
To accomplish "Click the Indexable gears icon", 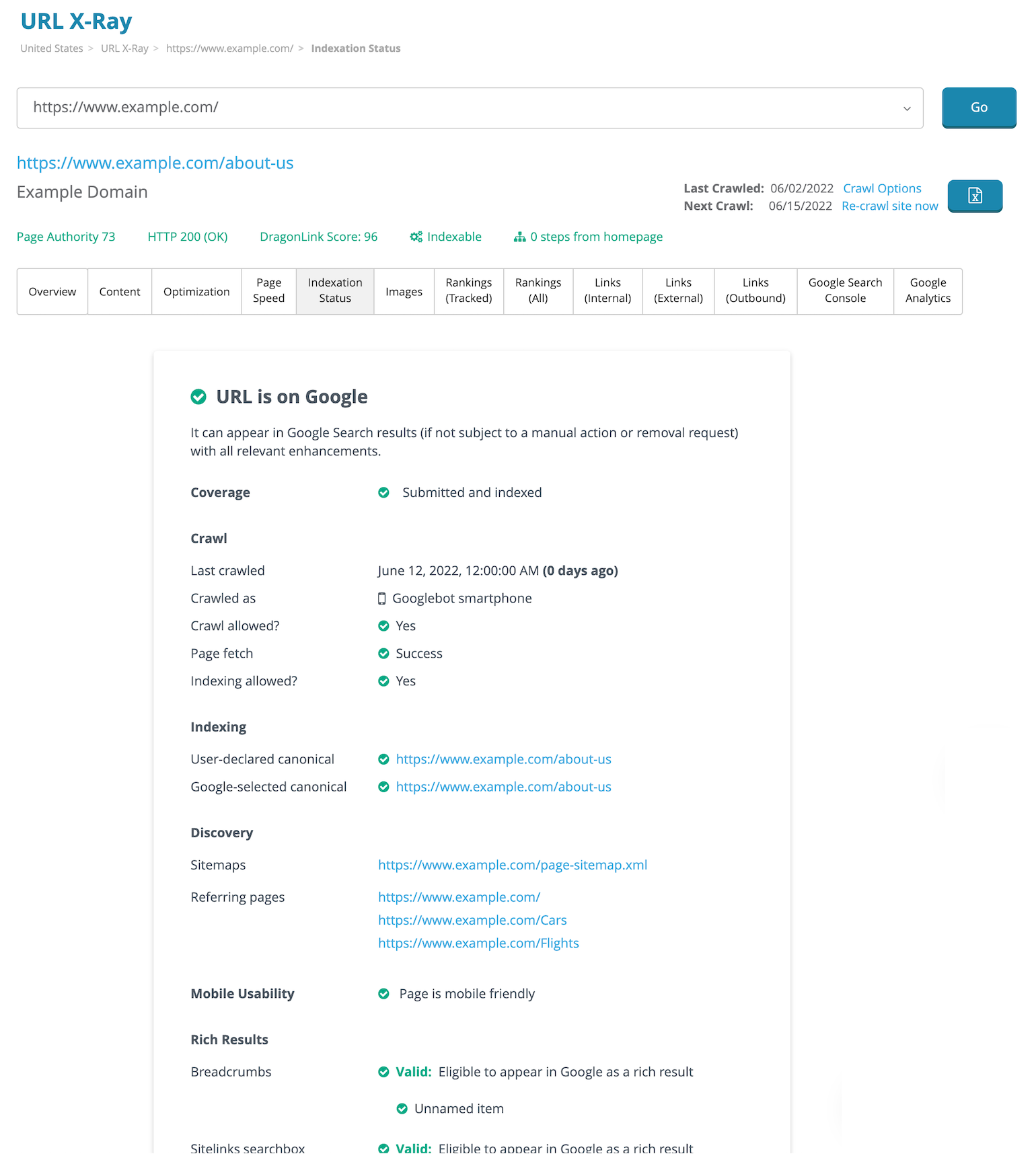I will point(416,237).
